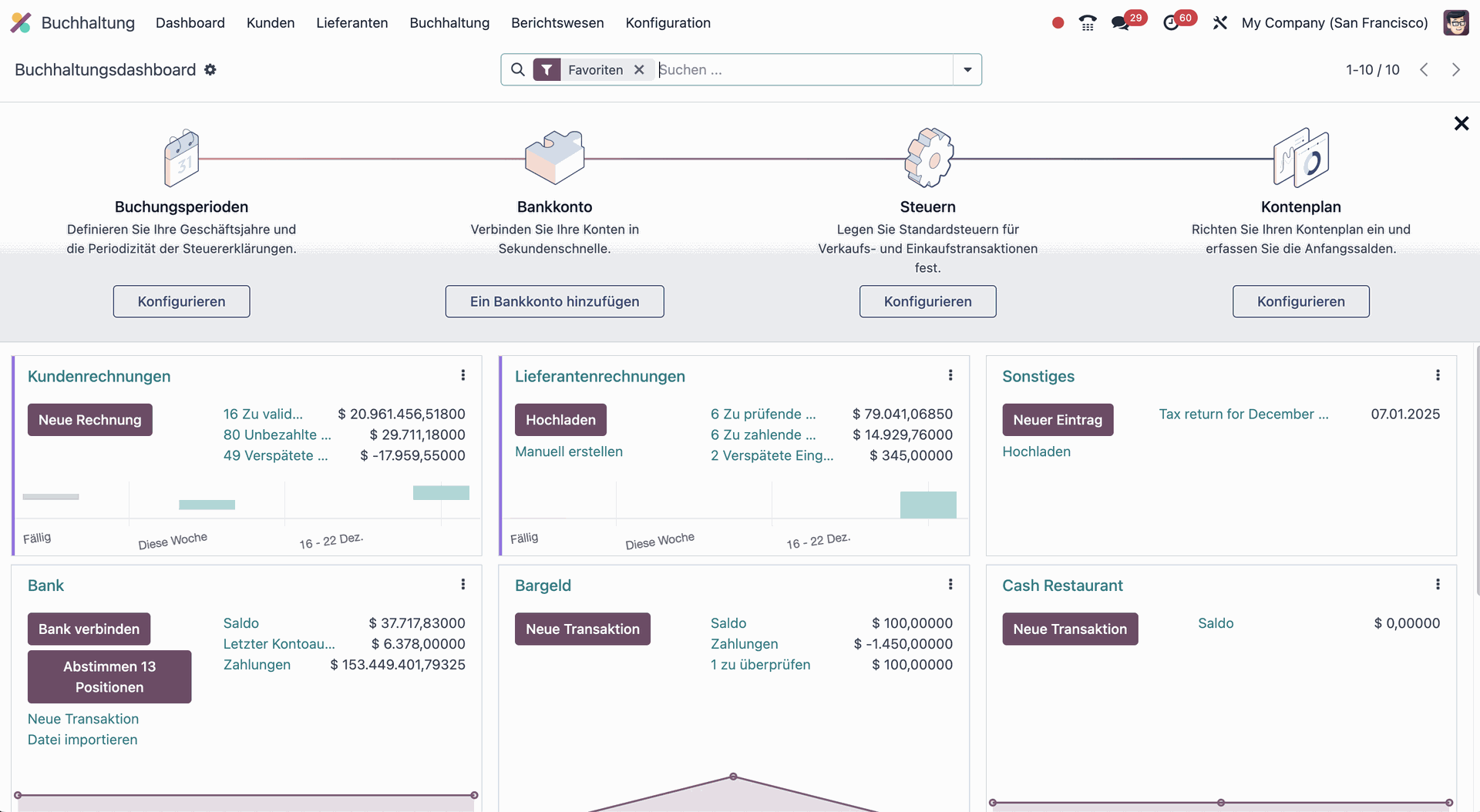This screenshot has height=812, width=1480.
Task: Remove the Favoriten filter tag
Action: (639, 70)
